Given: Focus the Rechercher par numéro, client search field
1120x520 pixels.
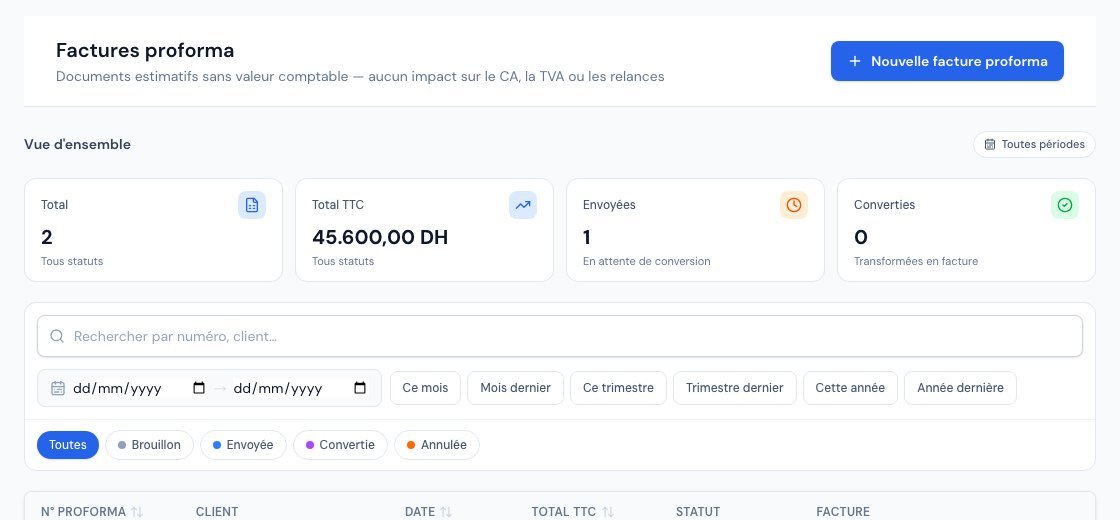Looking at the screenshot, I should (560, 336).
